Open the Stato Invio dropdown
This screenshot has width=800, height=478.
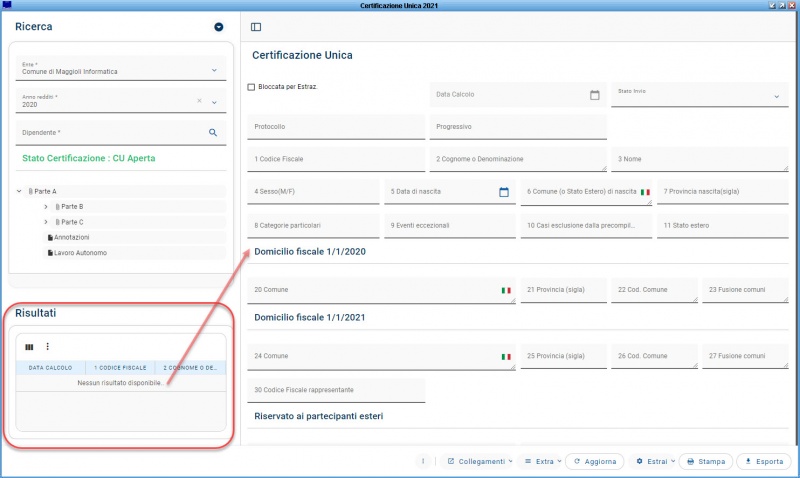777,97
